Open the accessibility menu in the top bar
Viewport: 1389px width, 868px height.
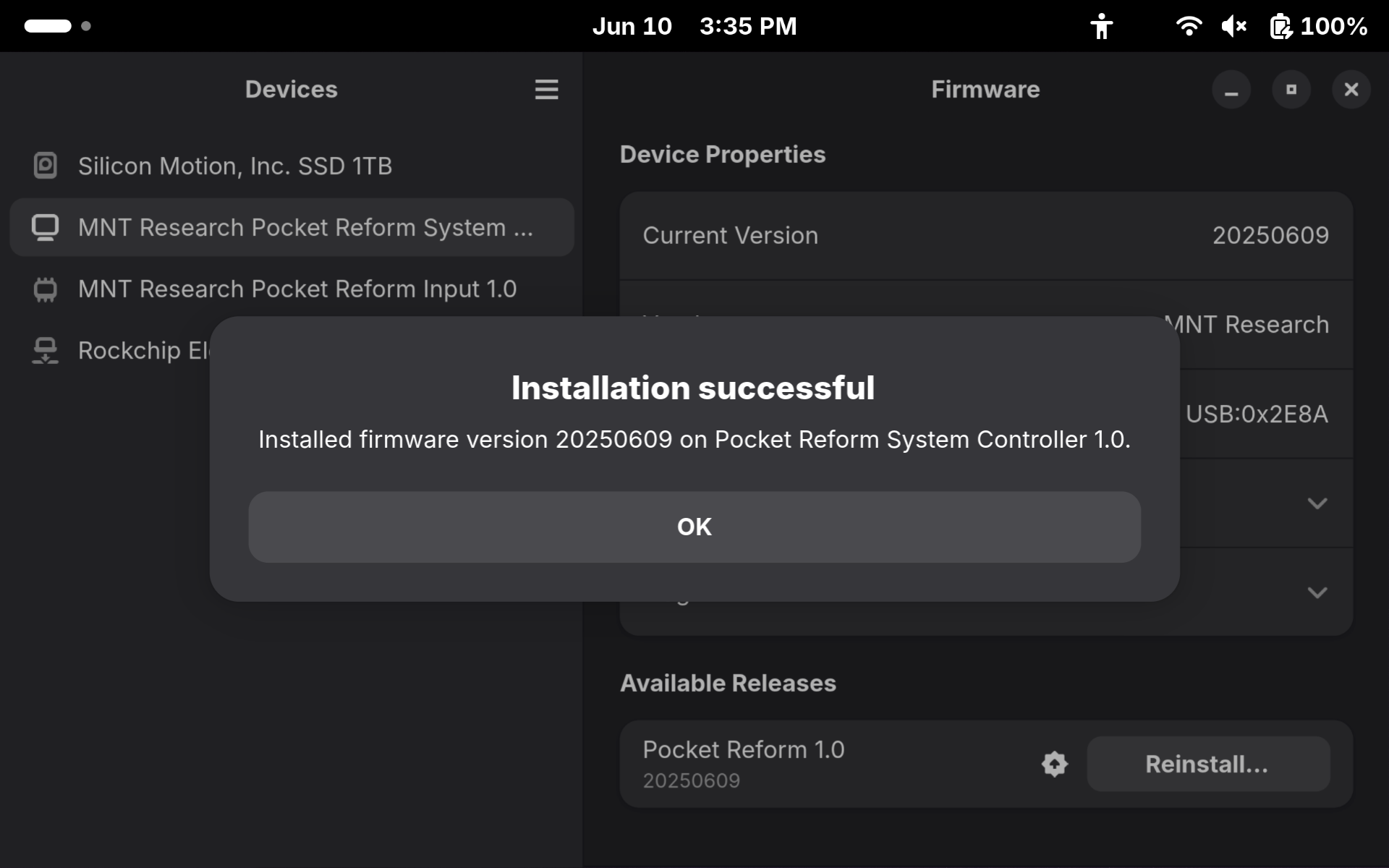tap(1101, 26)
